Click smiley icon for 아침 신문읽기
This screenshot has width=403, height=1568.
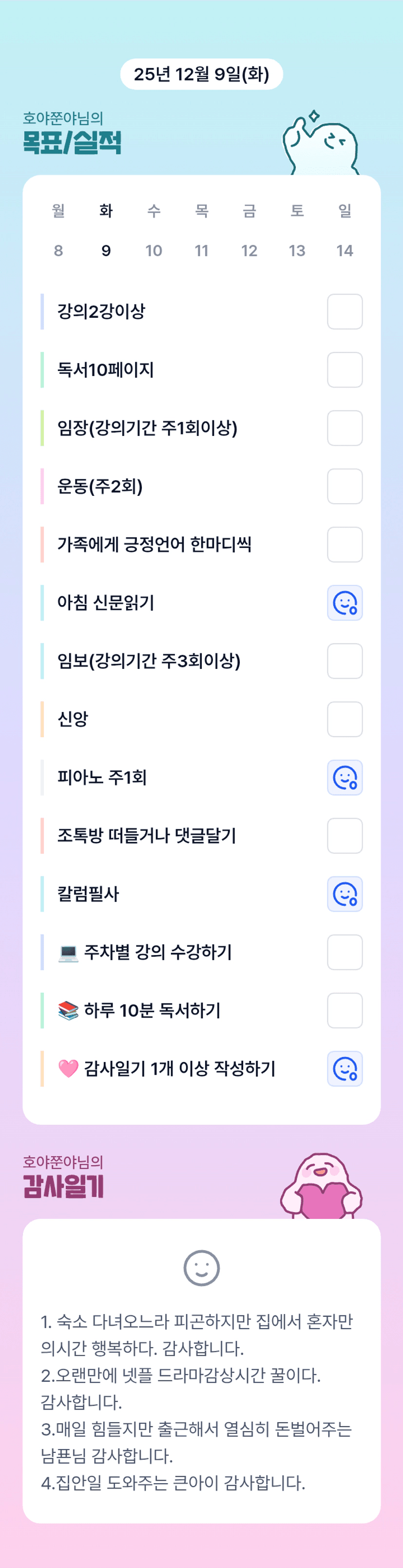coord(345,603)
